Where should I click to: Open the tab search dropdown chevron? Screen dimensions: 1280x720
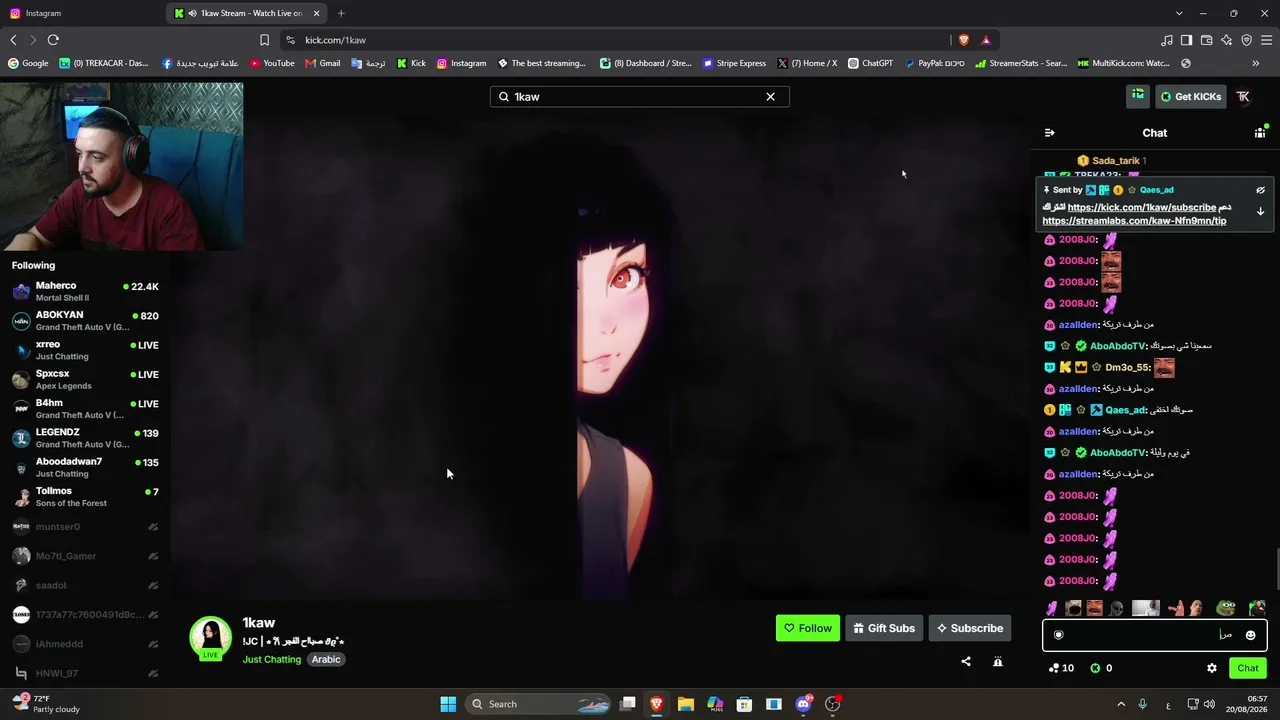pos(1179,13)
